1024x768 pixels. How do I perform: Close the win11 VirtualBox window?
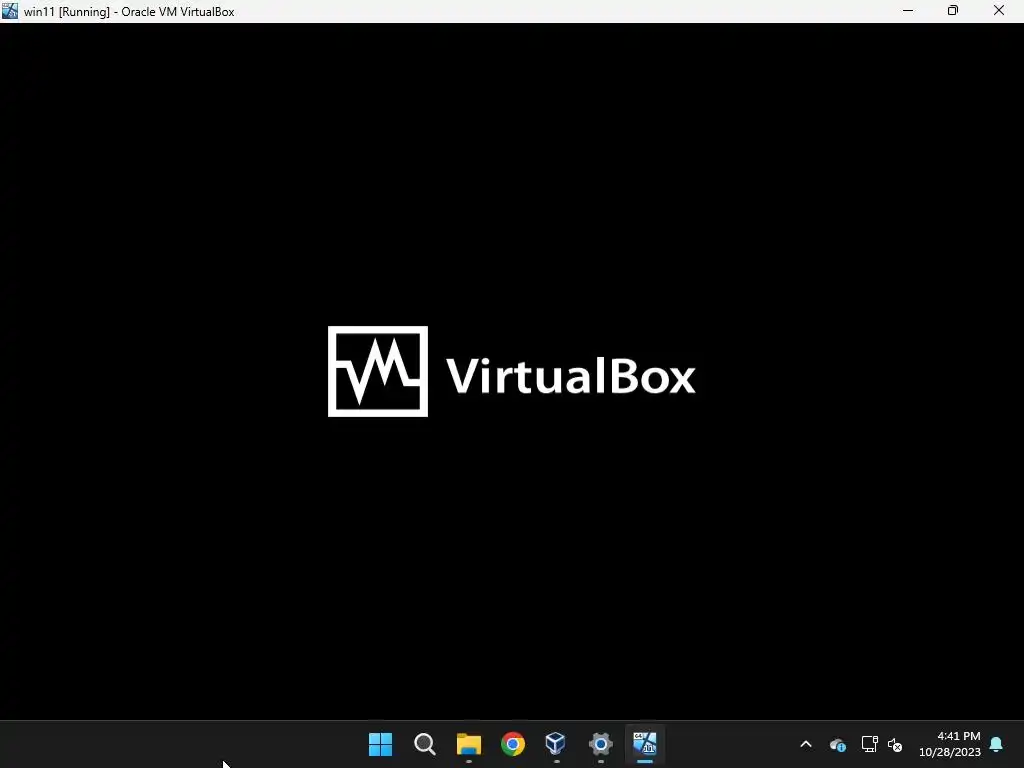tap(999, 10)
